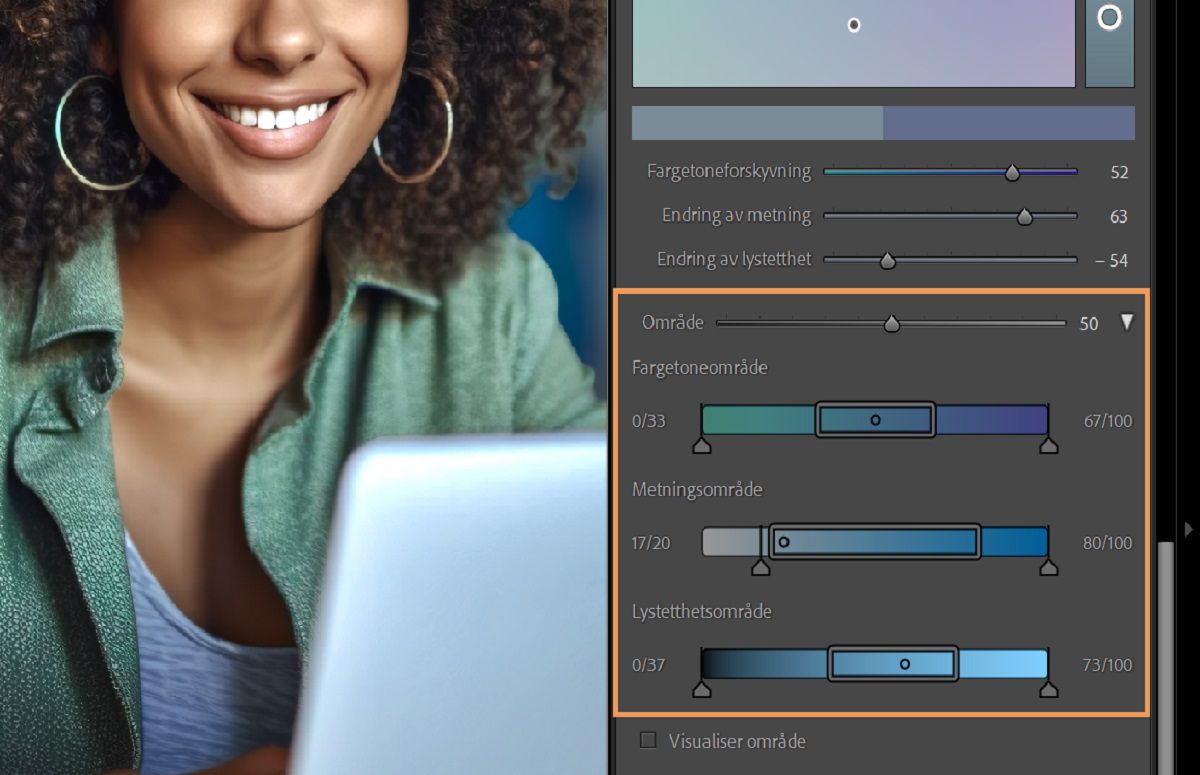
Task: Click the Metningsområde right falloff handle
Action: point(1048,567)
